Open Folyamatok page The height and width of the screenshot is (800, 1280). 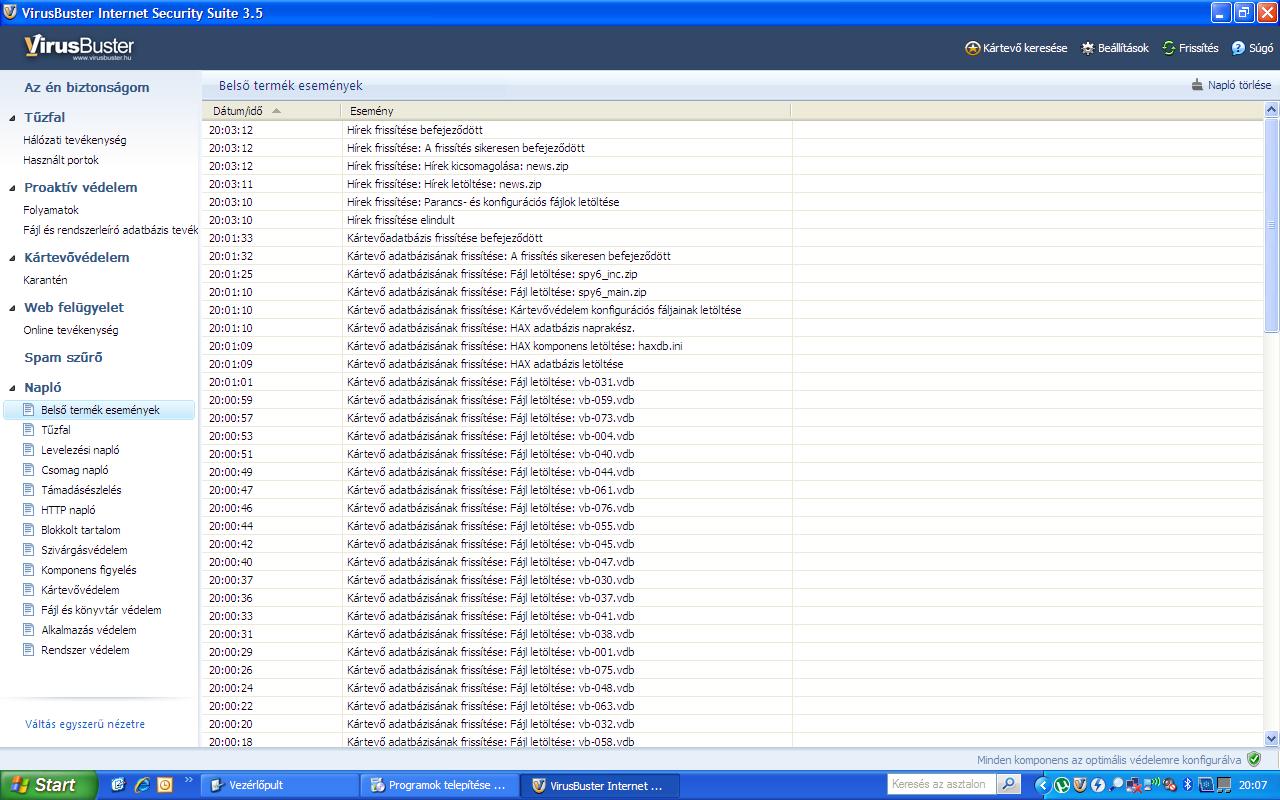pos(51,210)
